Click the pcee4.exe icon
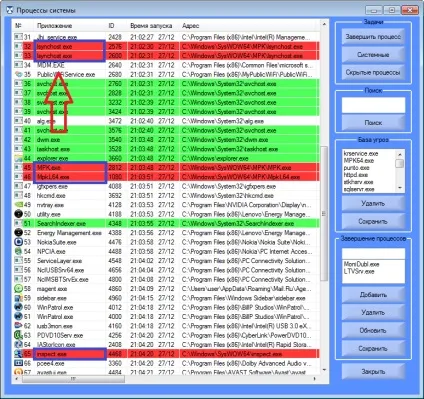 pyautogui.click(x=19, y=363)
